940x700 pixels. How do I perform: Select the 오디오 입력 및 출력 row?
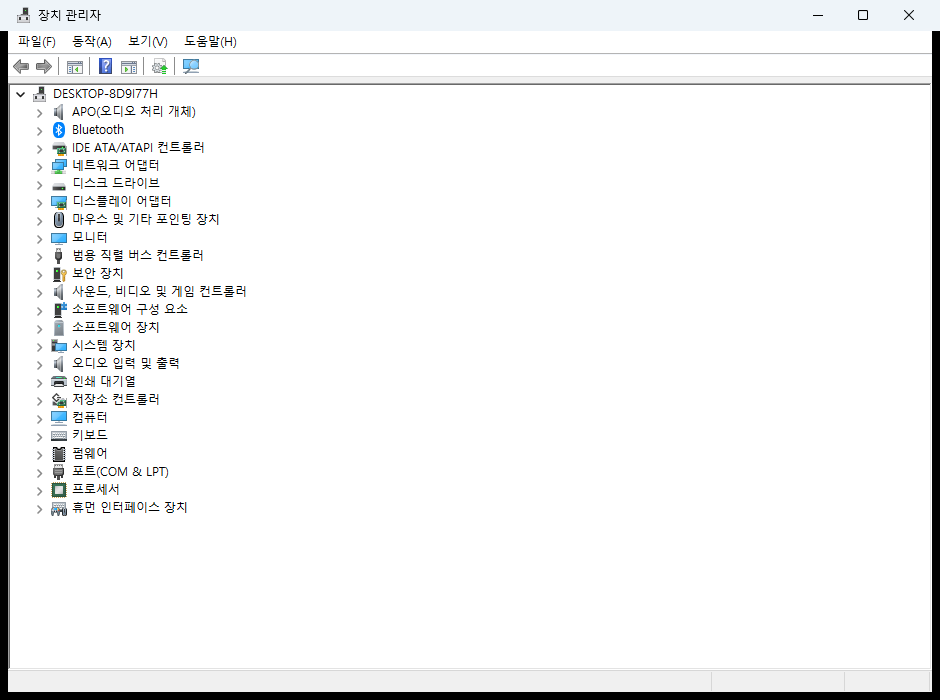coord(125,363)
